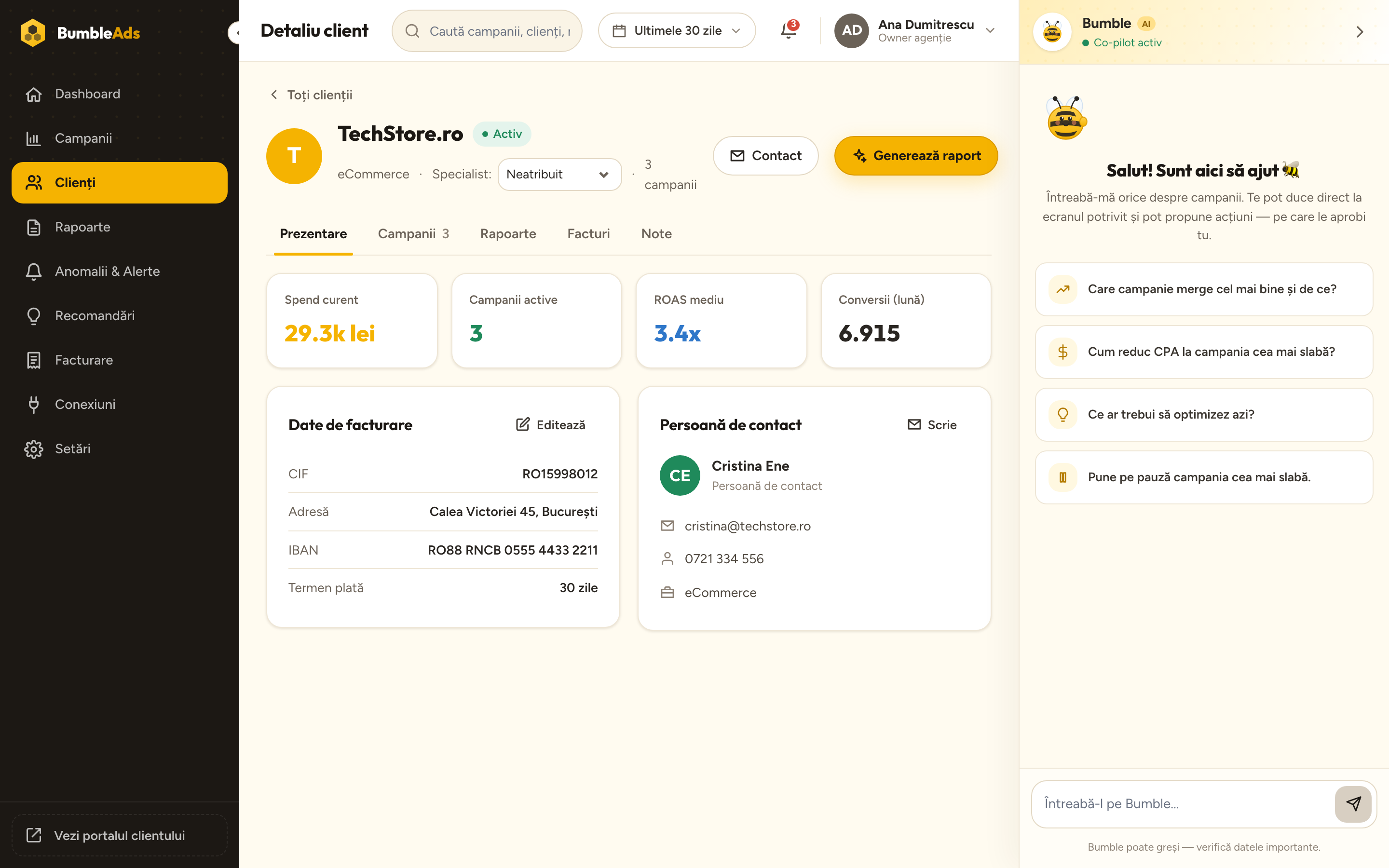Go to Conexiuni in the sidebar

point(120,404)
